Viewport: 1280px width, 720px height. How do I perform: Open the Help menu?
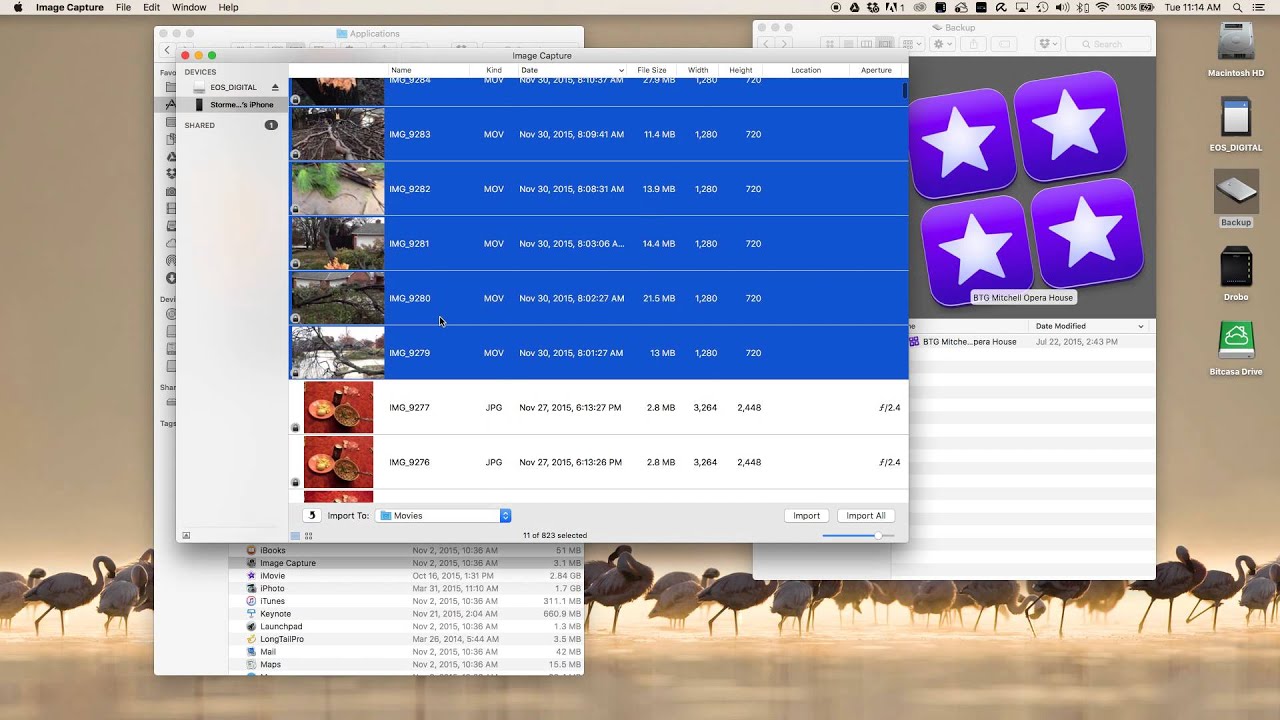click(228, 7)
